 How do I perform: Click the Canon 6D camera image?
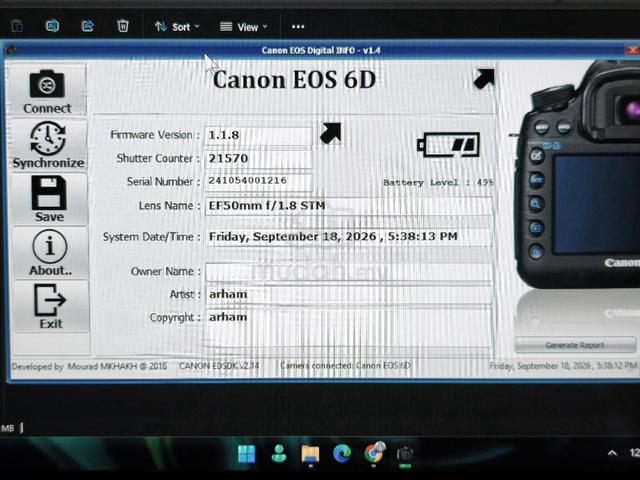coord(578,176)
